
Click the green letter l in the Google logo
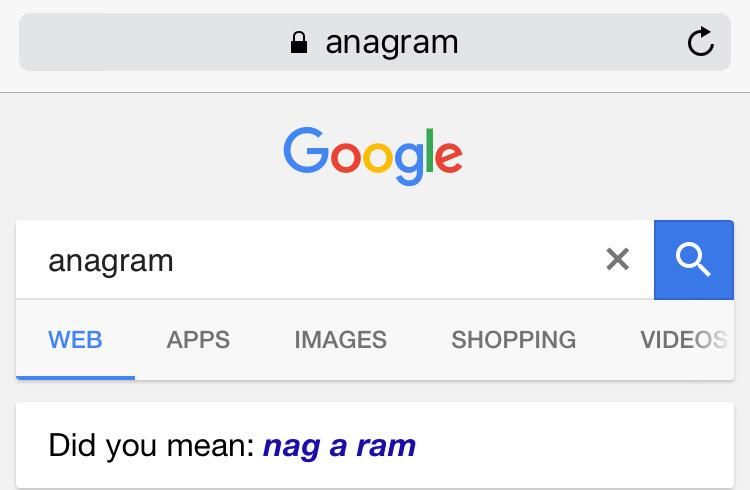431,151
